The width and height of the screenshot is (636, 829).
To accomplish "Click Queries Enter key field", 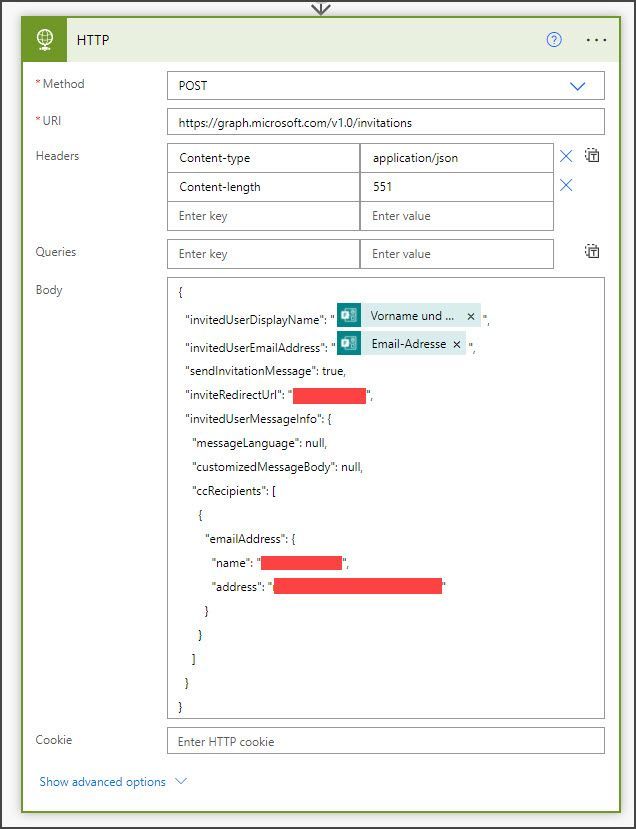I will [263, 254].
